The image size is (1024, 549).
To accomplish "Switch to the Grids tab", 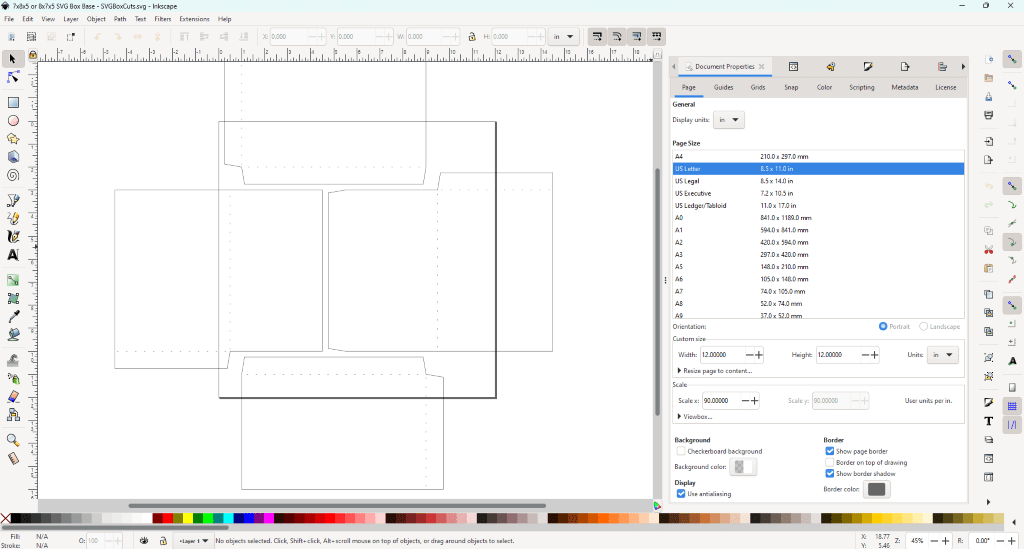I will pos(758,88).
